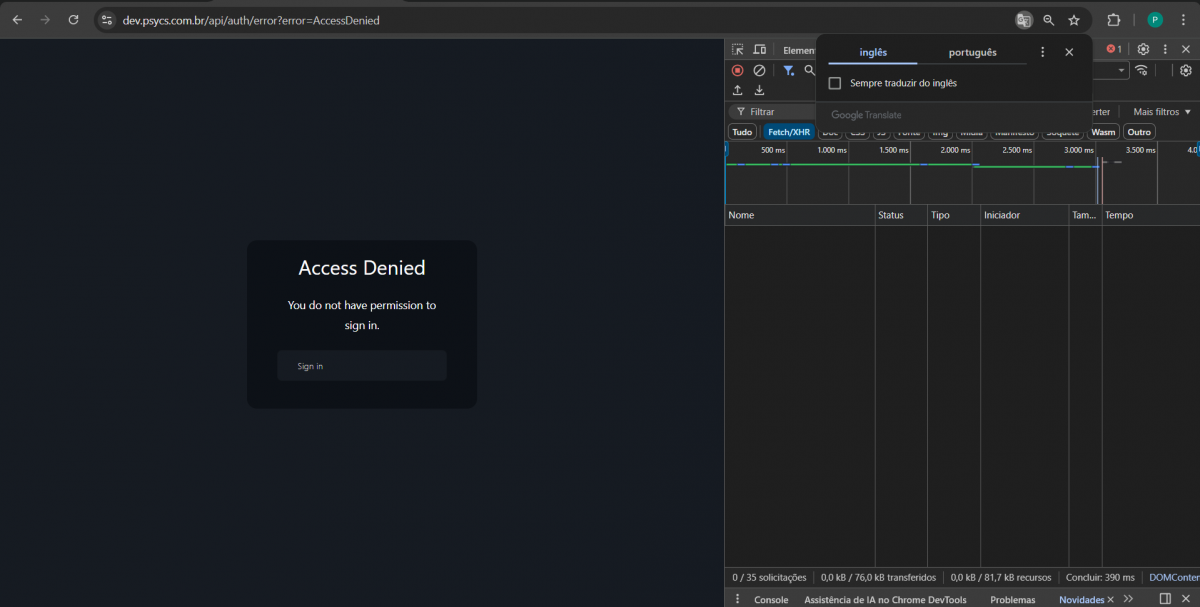1200x607 pixels.
Task: Click the export HAR download icon
Action: click(x=759, y=91)
